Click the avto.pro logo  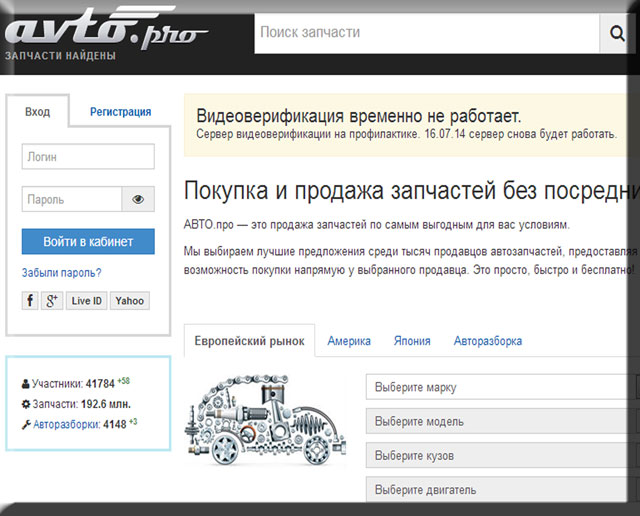click(x=105, y=30)
